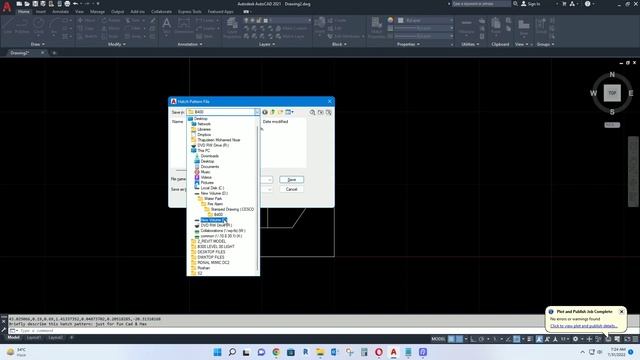Toggle Ortho mode in status bar
The width and height of the screenshot is (640, 360).
(x=473, y=339)
